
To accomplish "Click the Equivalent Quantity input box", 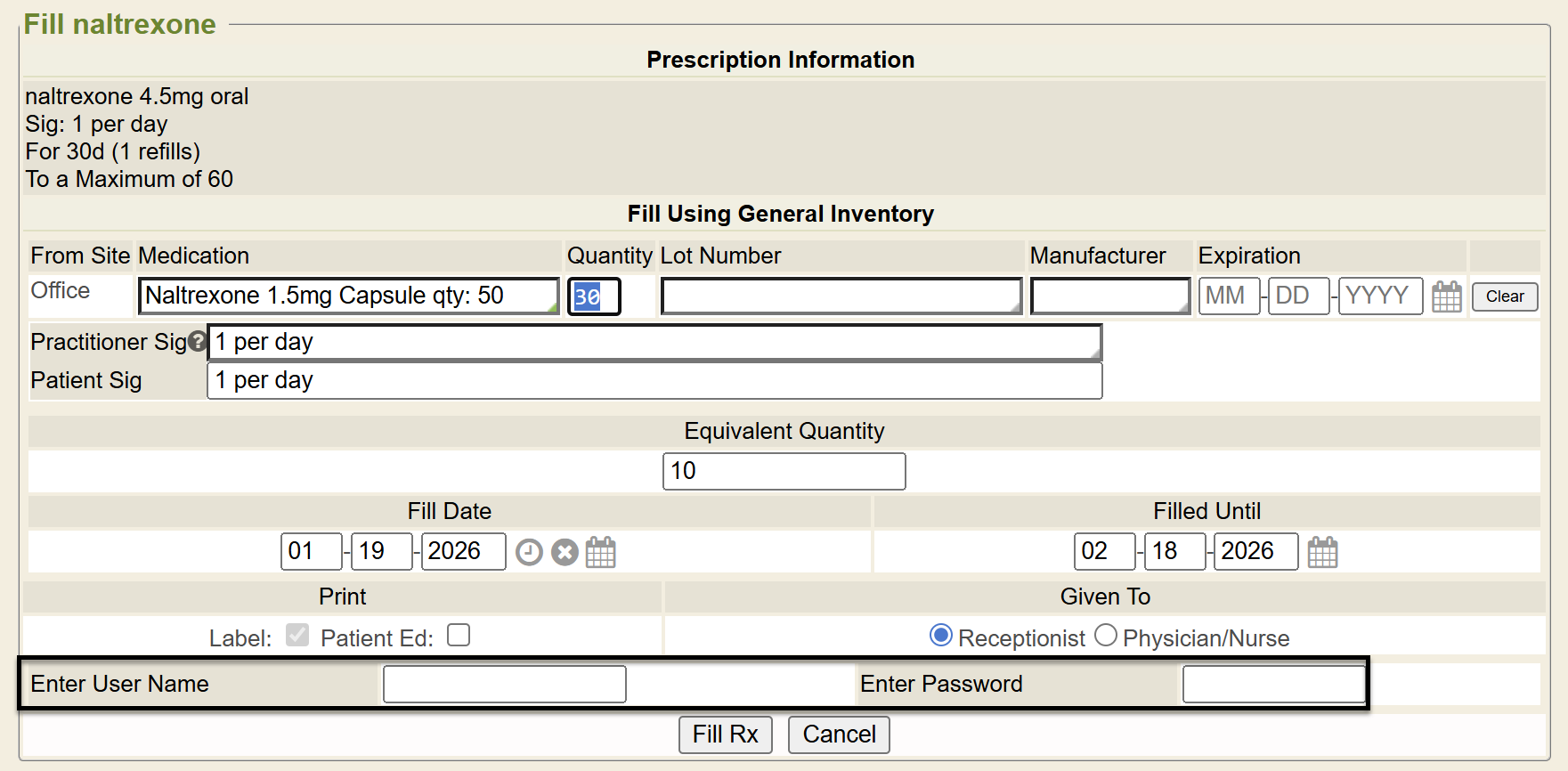I will click(784, 472).
